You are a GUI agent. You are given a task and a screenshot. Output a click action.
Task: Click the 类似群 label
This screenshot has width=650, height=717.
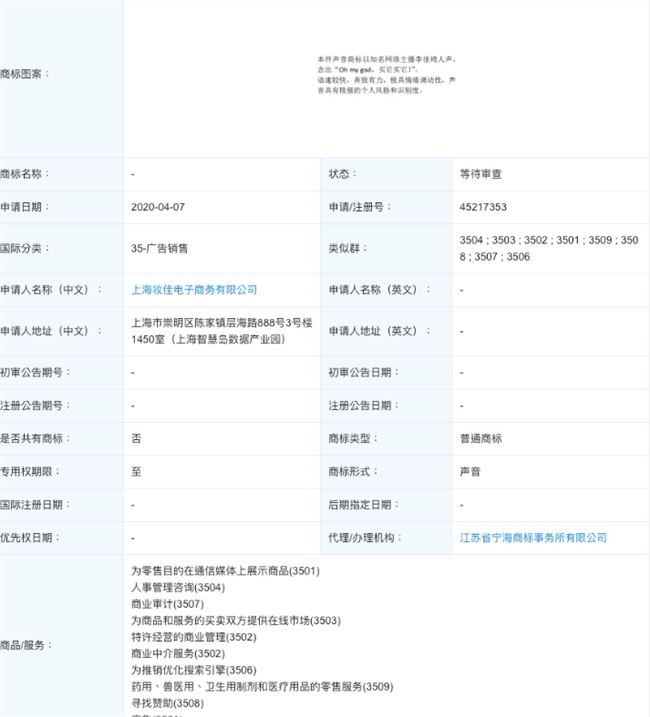(x=348, y=249)
